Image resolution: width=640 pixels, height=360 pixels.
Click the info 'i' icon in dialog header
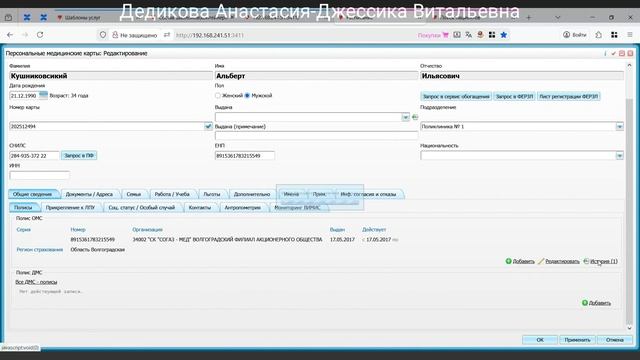pyautogui.click(x=605, y=53)
